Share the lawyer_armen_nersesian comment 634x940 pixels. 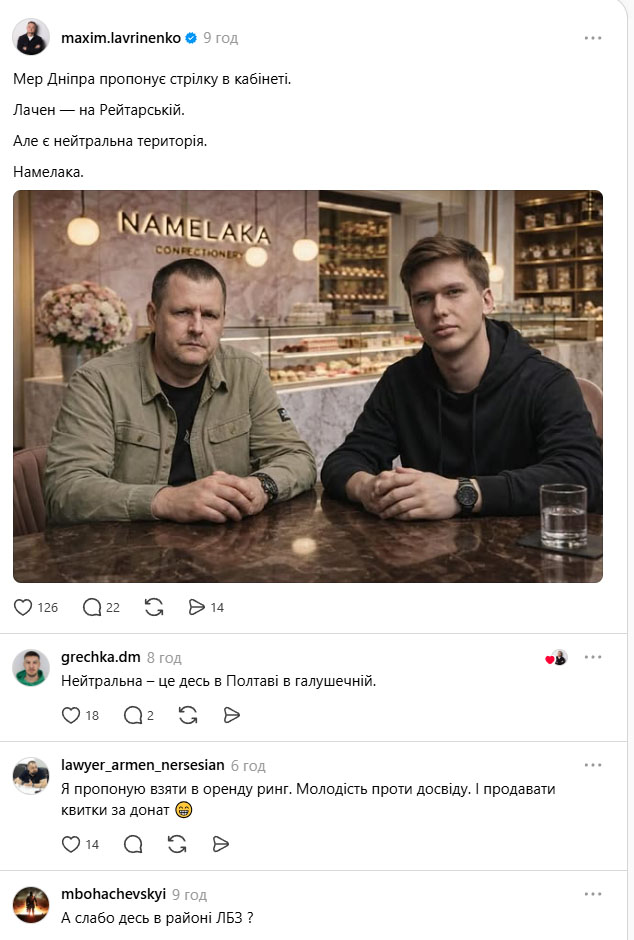click(x=221, y=844)
